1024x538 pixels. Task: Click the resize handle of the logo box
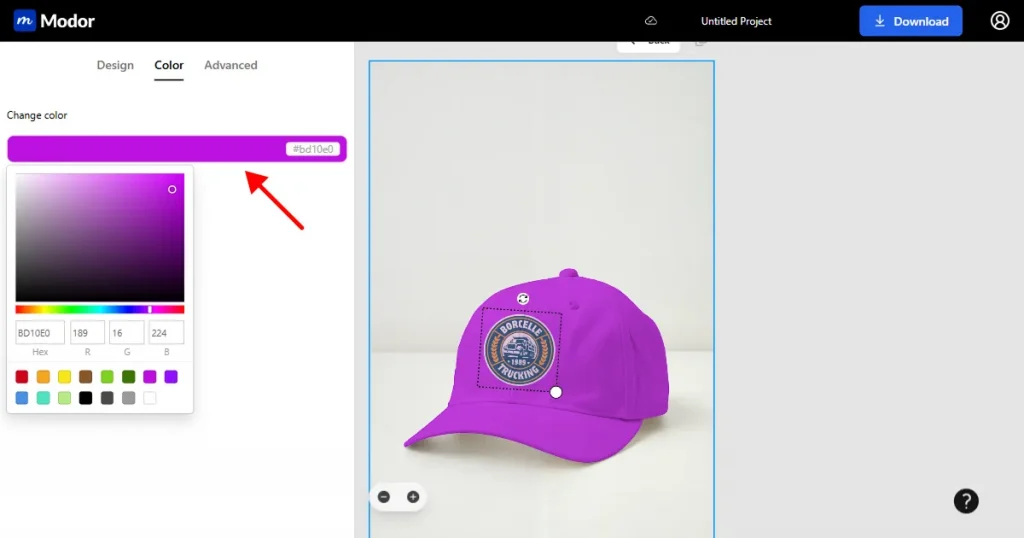556,392
